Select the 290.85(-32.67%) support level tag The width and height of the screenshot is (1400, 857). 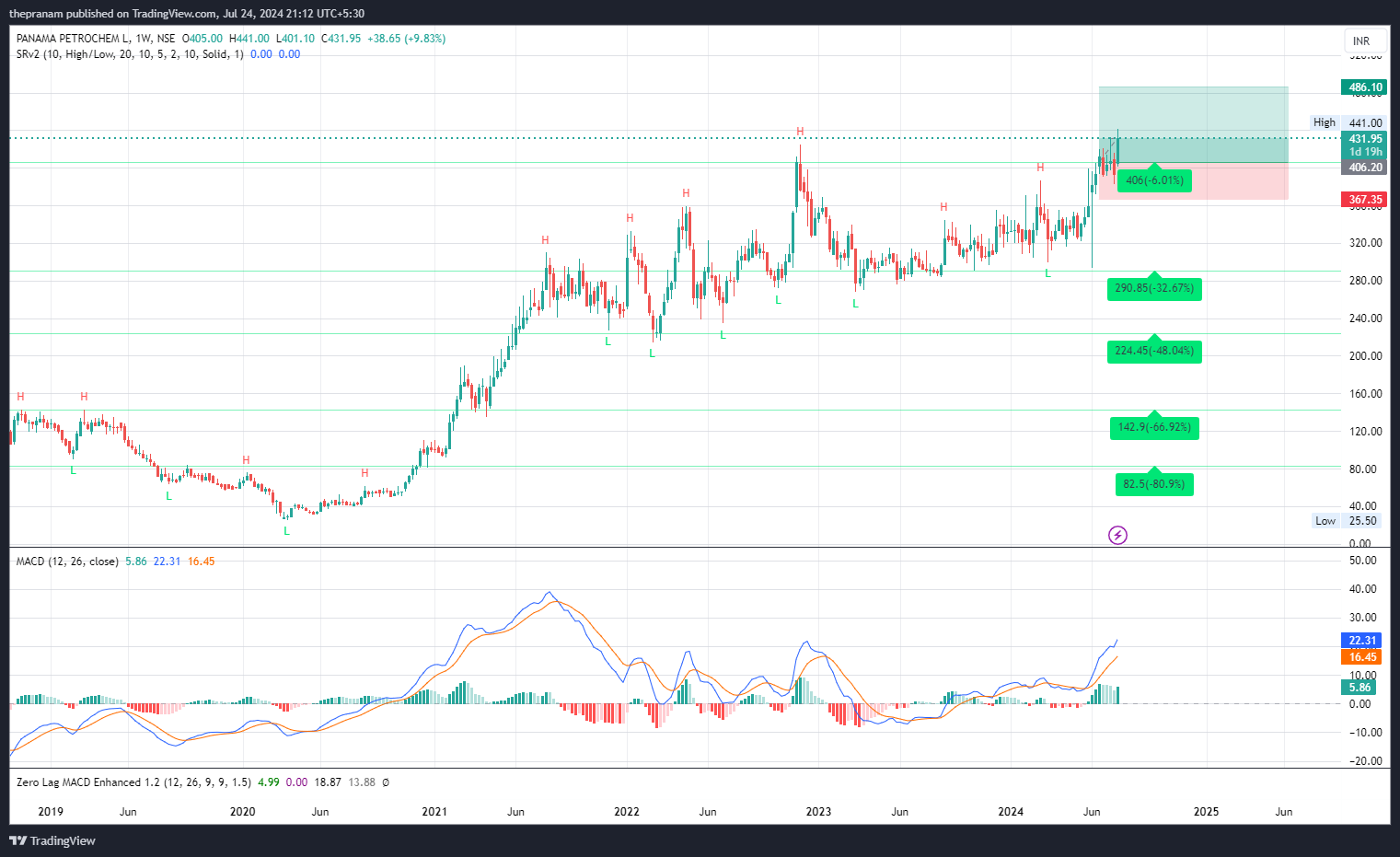1154,288
